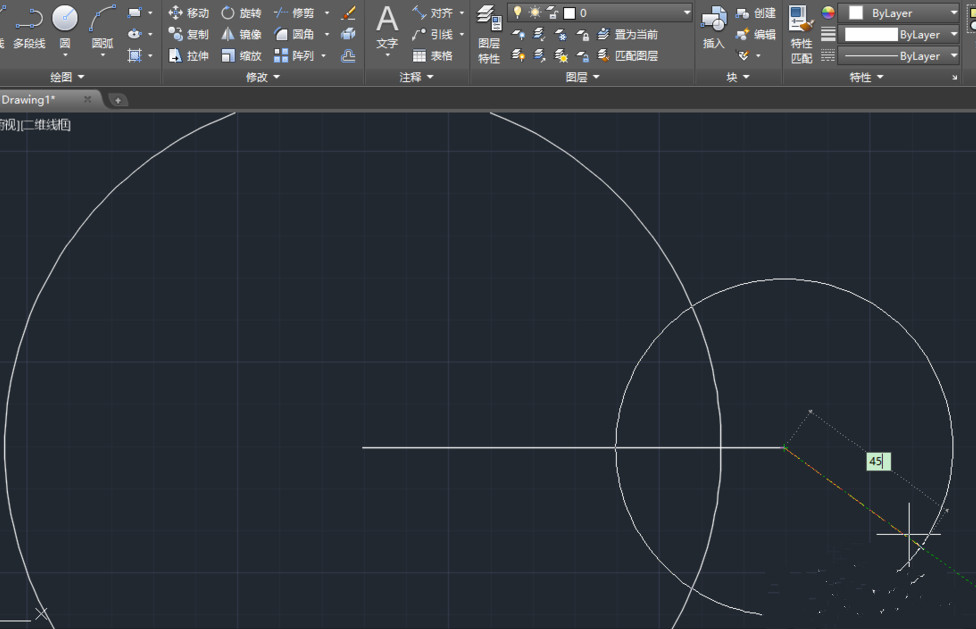The width and height of the screenshot is (976, 629).
Task: Click the layer Unlock icon with open padlock
Action: pos(582,56)
